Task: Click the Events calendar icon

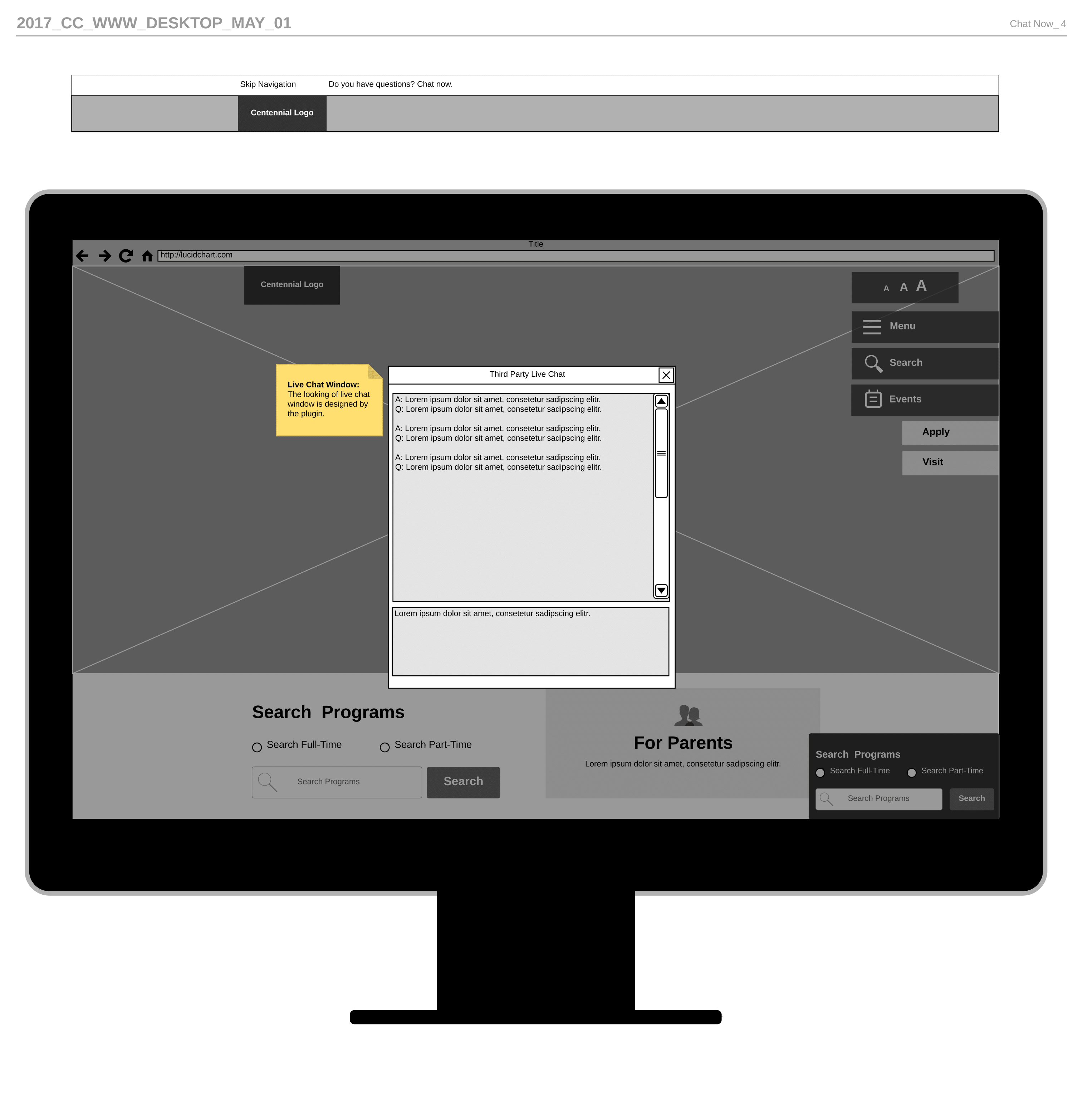Action: pyautogui.click(x=872, y=399)
